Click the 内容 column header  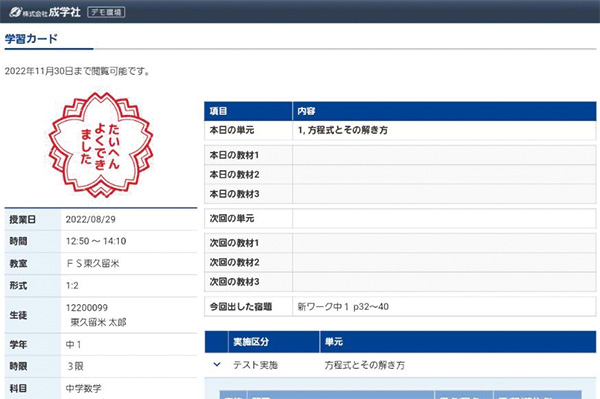point(307,111)
